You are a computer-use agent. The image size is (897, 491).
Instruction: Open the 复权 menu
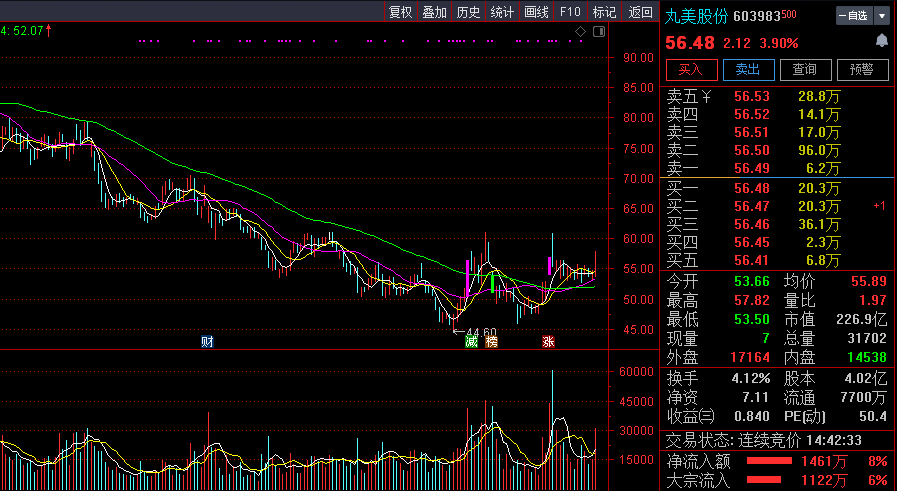pyautogui.click(x=400, y=12)
